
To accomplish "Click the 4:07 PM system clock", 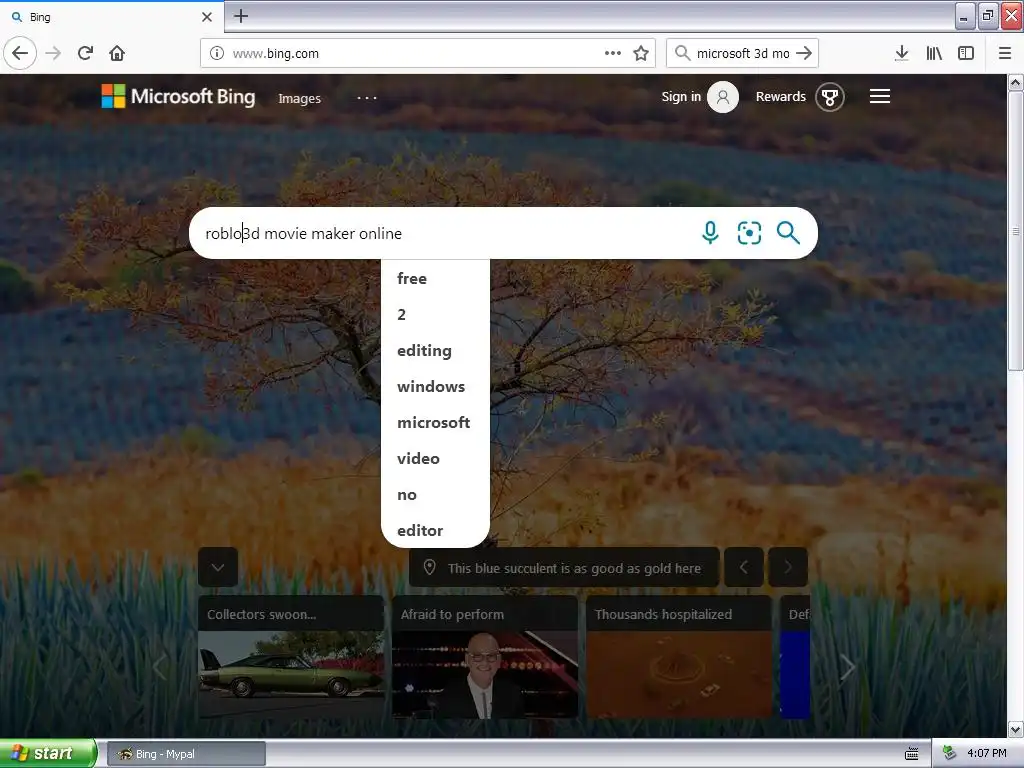I will [x=987, y=753].
